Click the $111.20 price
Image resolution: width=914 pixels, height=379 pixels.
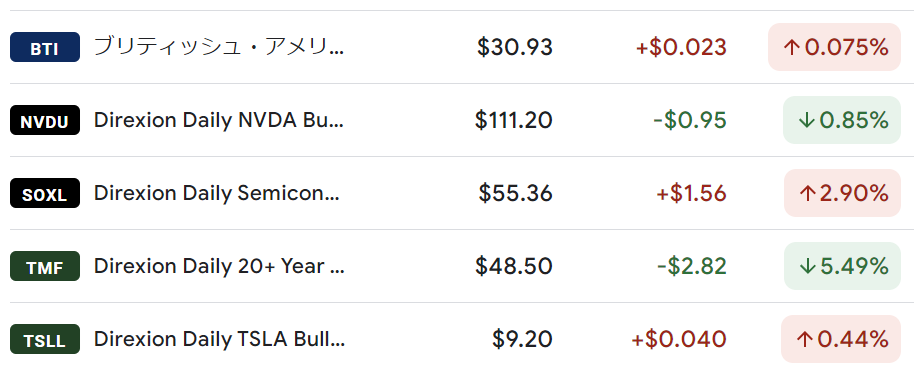pos(514,120)
